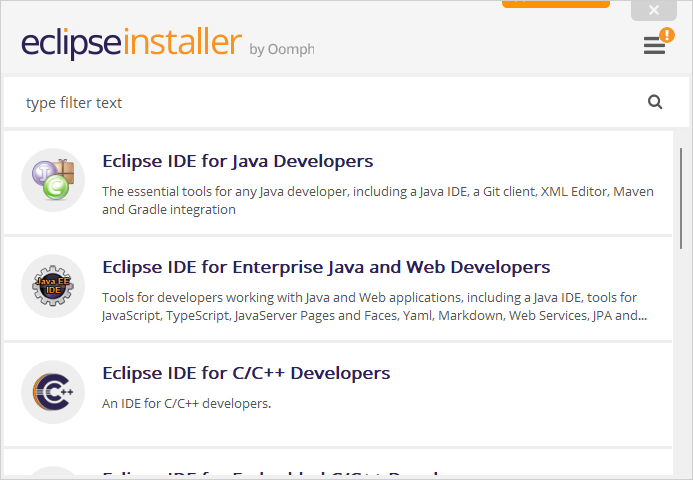Click the description starting 'Tools for developers working'
The height and width of the screenshot is (480, 693).
click(x=374, y=306)
